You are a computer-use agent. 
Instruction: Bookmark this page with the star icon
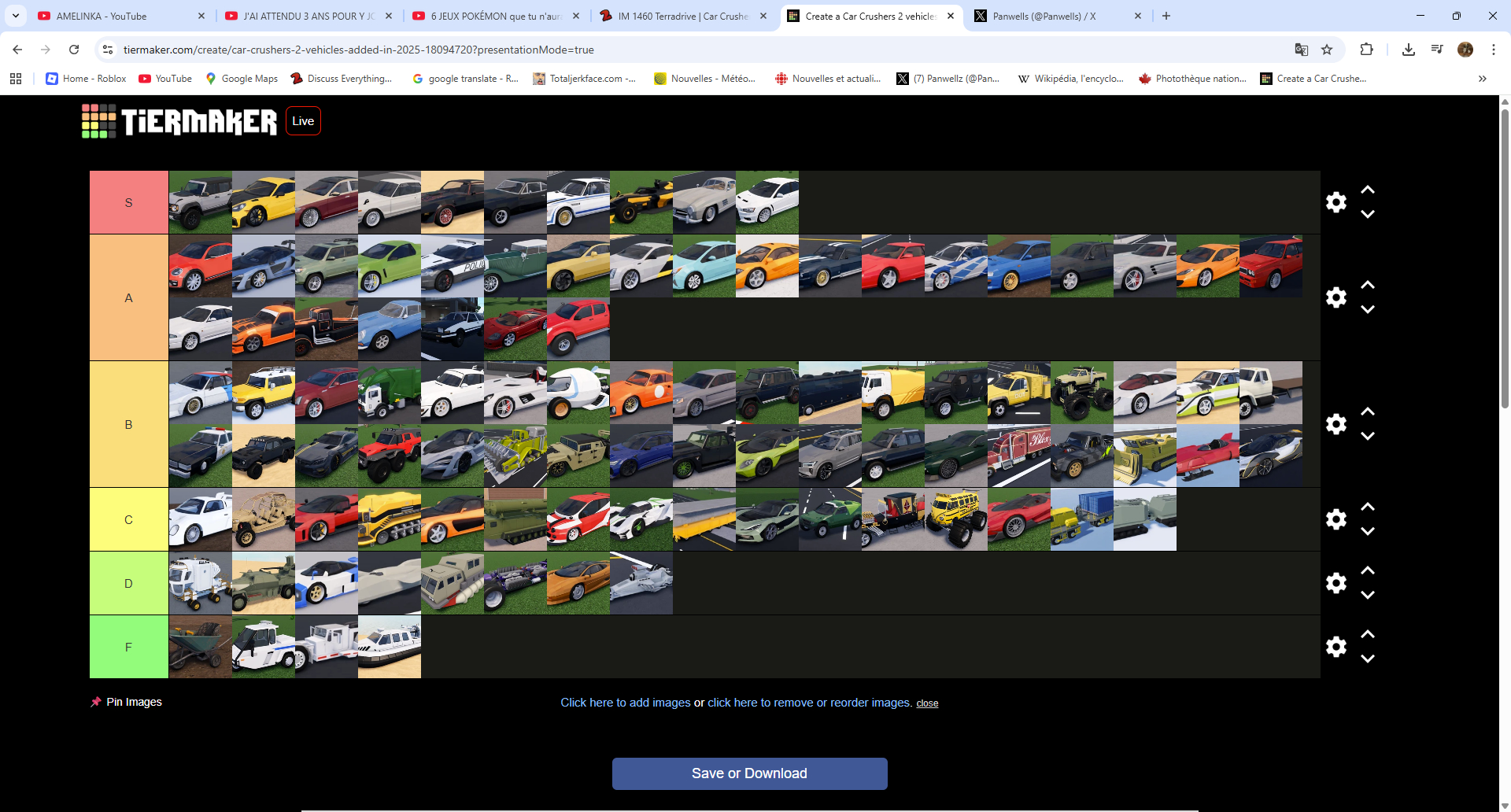(x=1327, y=50)
